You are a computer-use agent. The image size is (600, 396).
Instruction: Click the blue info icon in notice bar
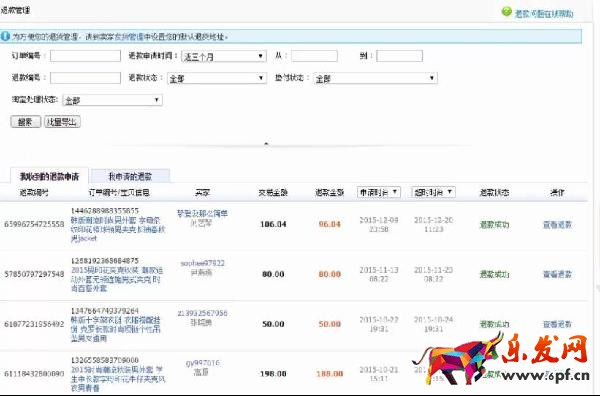click(5, 36)
